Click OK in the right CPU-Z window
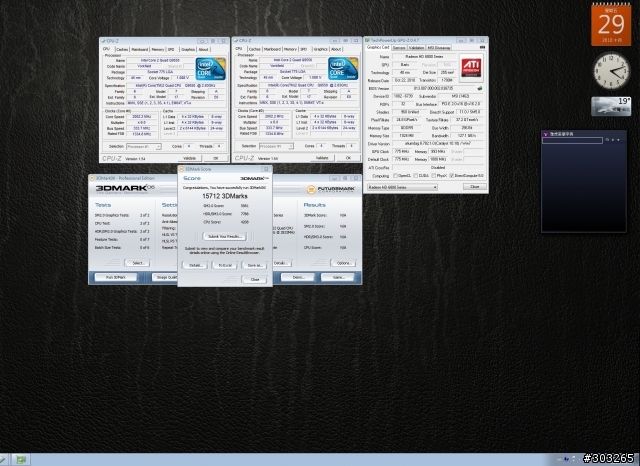This screenshot has width=640, height=466. (x=348, y=158)
